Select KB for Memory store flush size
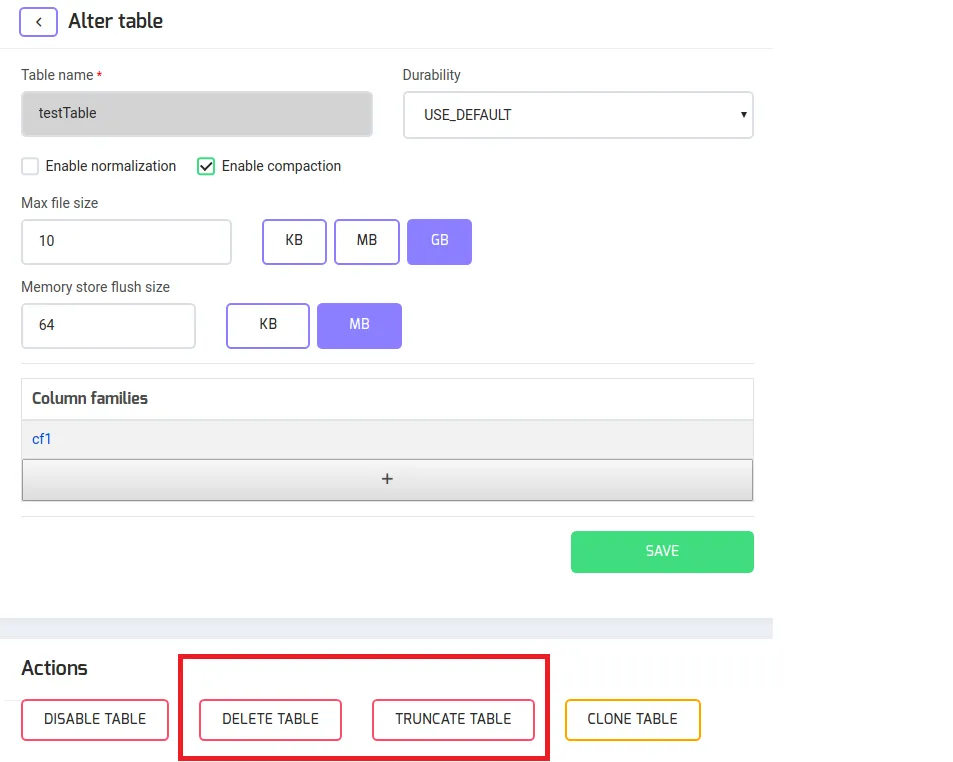This screenshot has height=762, width=953. click(268, 325)
